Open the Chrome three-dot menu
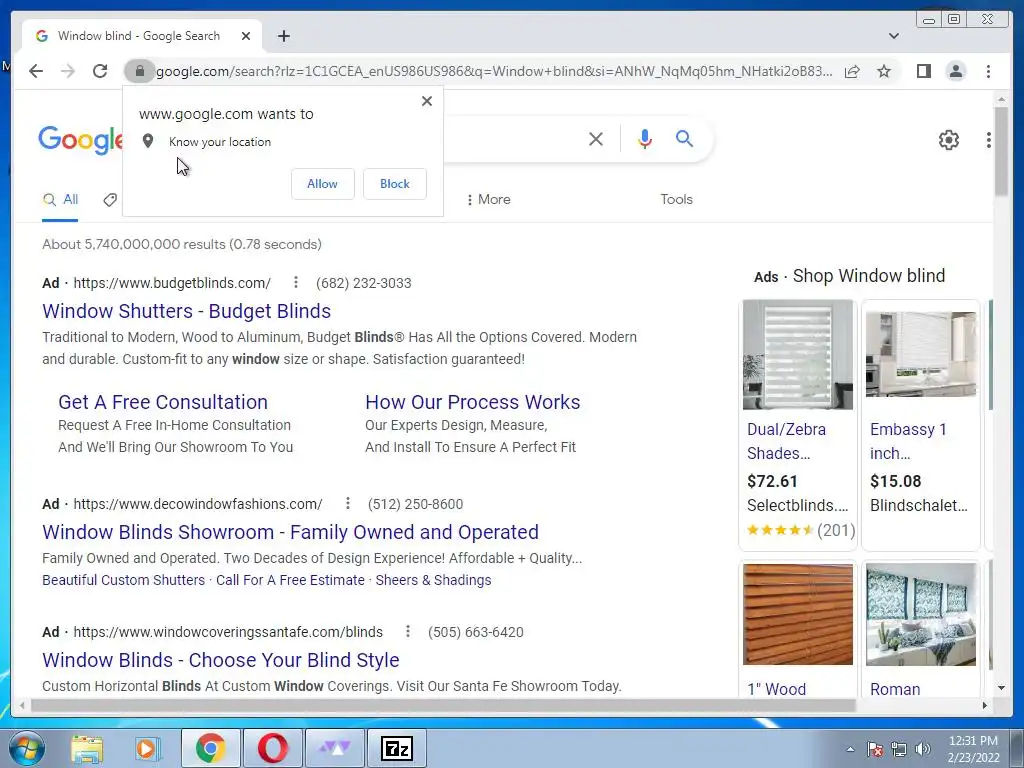Screen dimensions: 1024x768 [988, 71]
